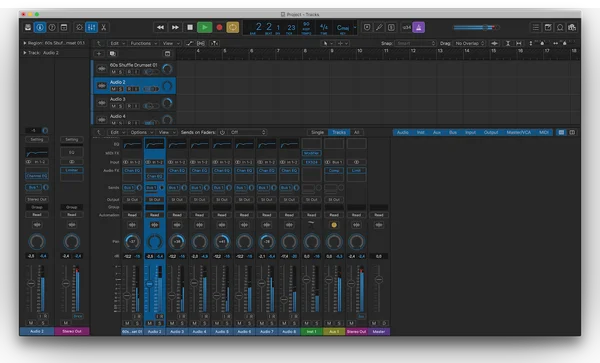This screenshot has height=363, width=600.
Task: Switch Mixer to Tracks view
Action: click(339, 132)
